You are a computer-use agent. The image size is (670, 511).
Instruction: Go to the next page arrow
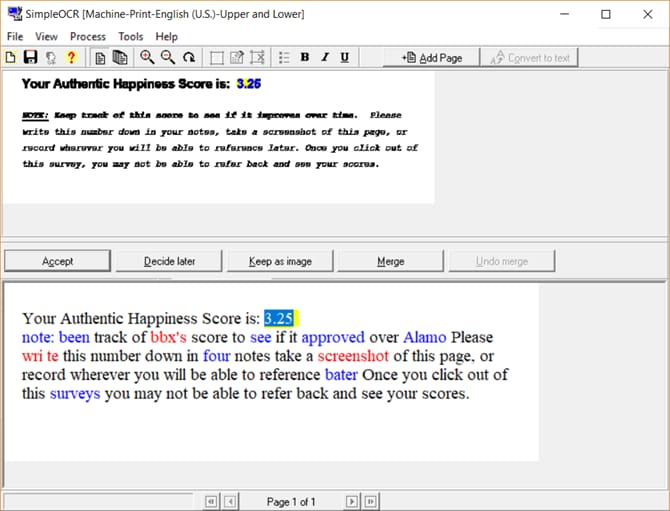(x=352, y=501)
